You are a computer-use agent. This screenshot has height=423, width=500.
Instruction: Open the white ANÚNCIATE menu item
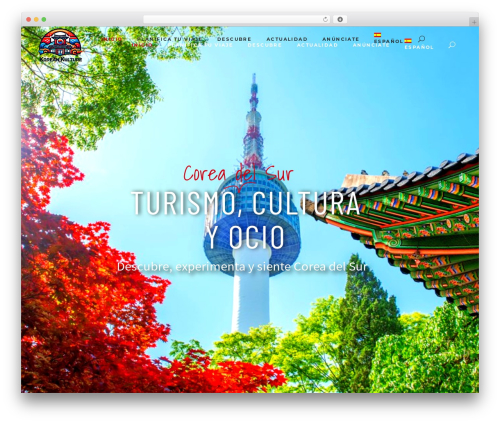click(371, 45)
